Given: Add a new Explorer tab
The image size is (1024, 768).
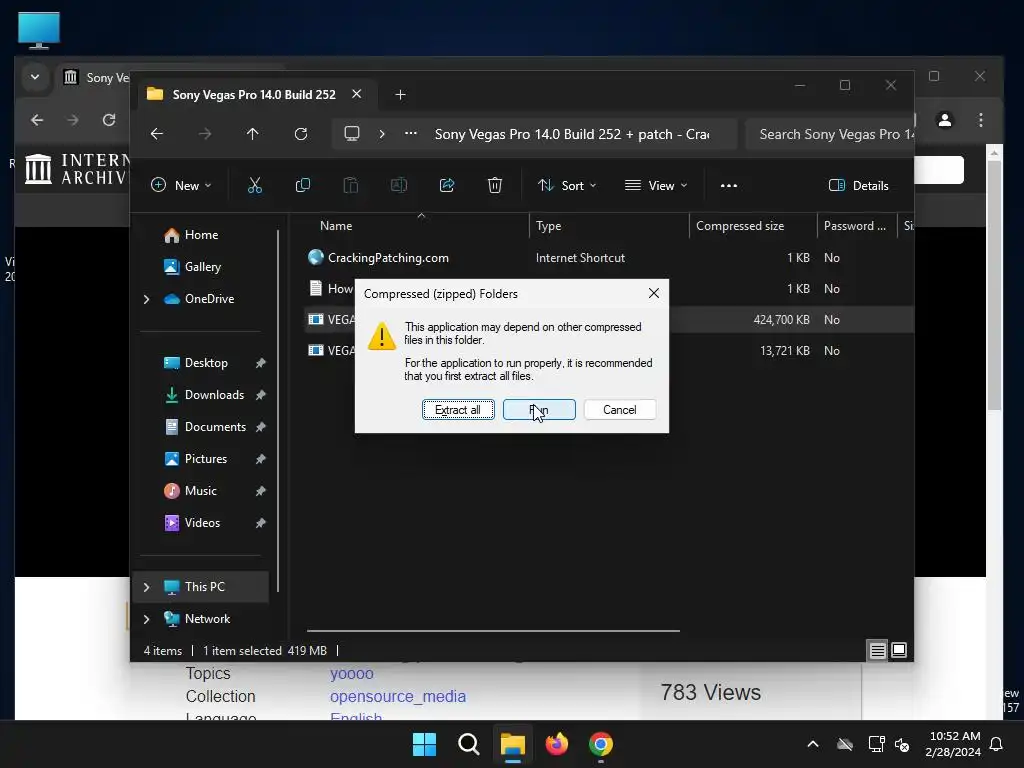Looking at the screenshot, I should [x=400, y=95].
